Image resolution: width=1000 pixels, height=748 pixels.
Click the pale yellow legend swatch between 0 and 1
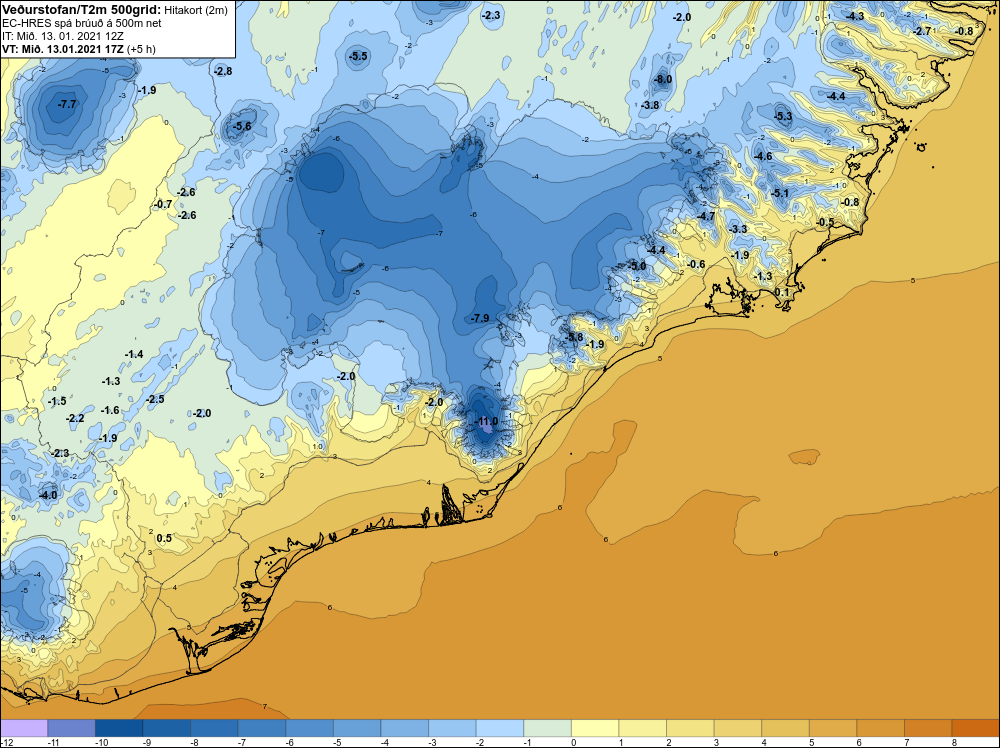tap(595, 728)
